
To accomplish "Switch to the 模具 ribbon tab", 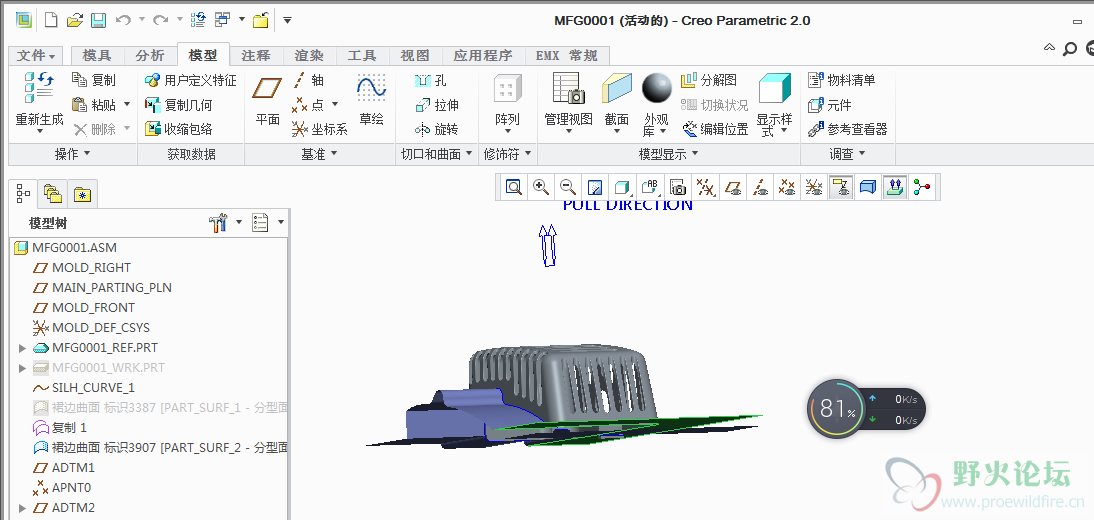I will [x=97, y=56].
